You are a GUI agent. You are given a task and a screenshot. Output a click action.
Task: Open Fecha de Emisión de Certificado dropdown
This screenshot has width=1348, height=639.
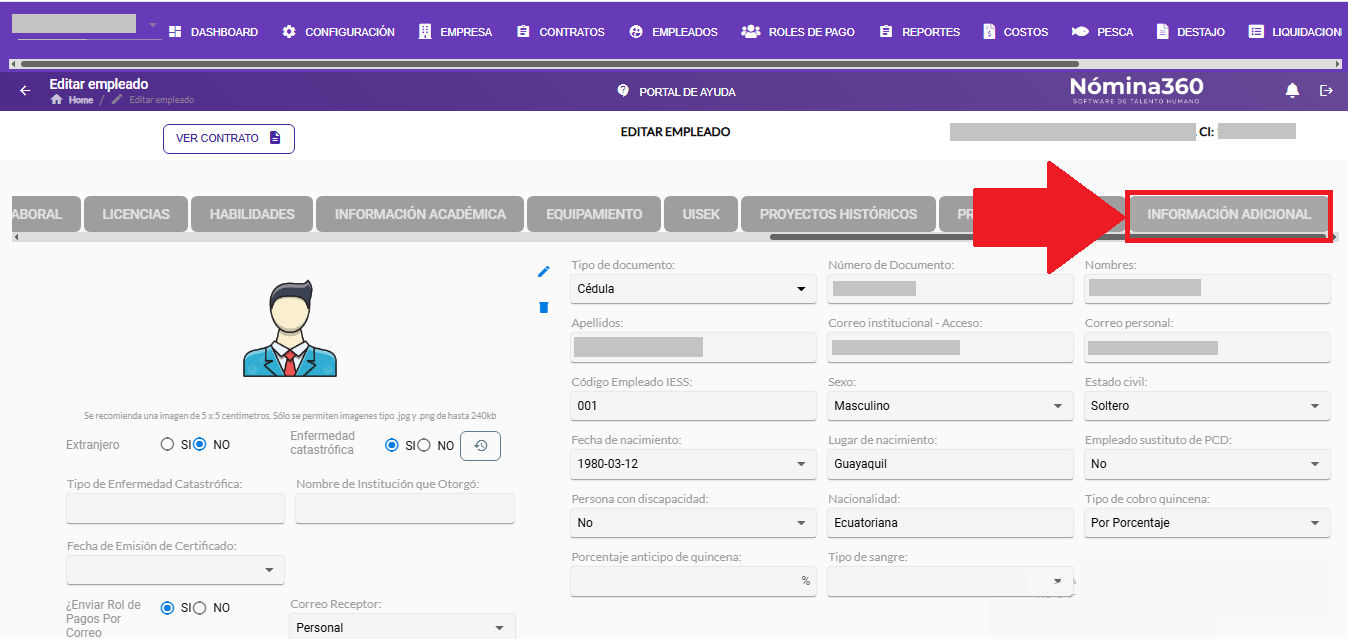[175, 569]
